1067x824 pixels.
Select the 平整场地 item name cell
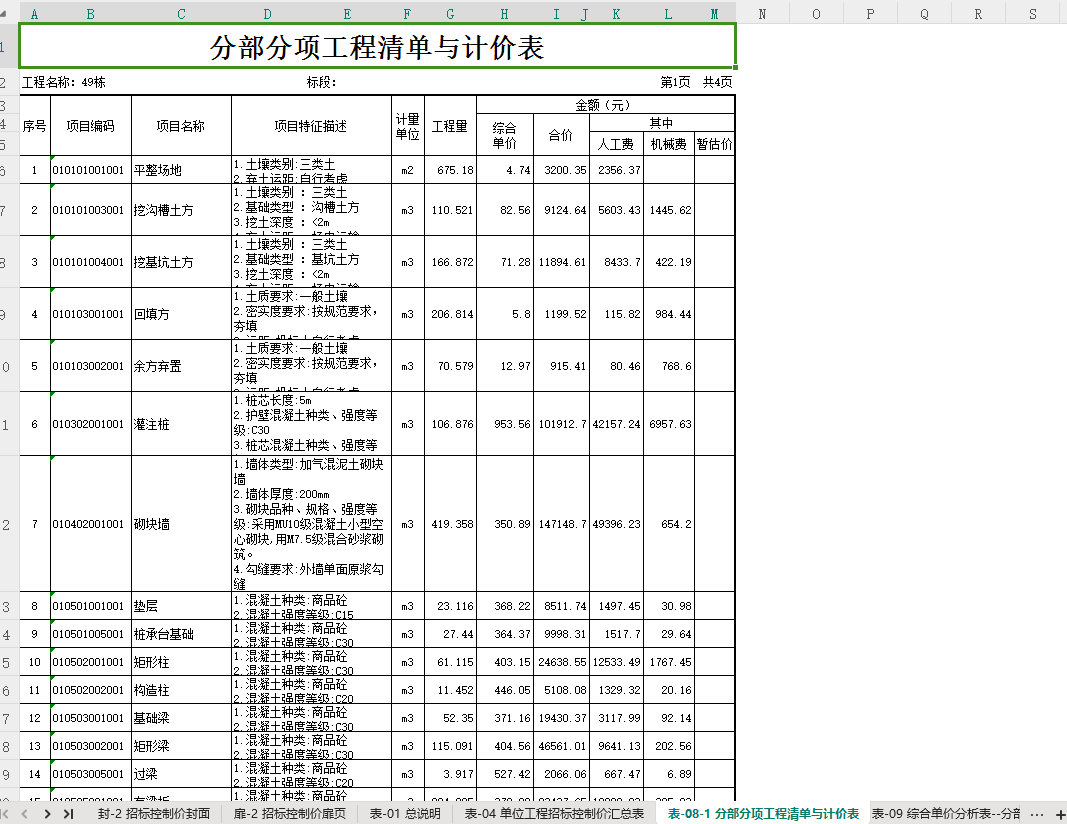click(x=181, y=170)
